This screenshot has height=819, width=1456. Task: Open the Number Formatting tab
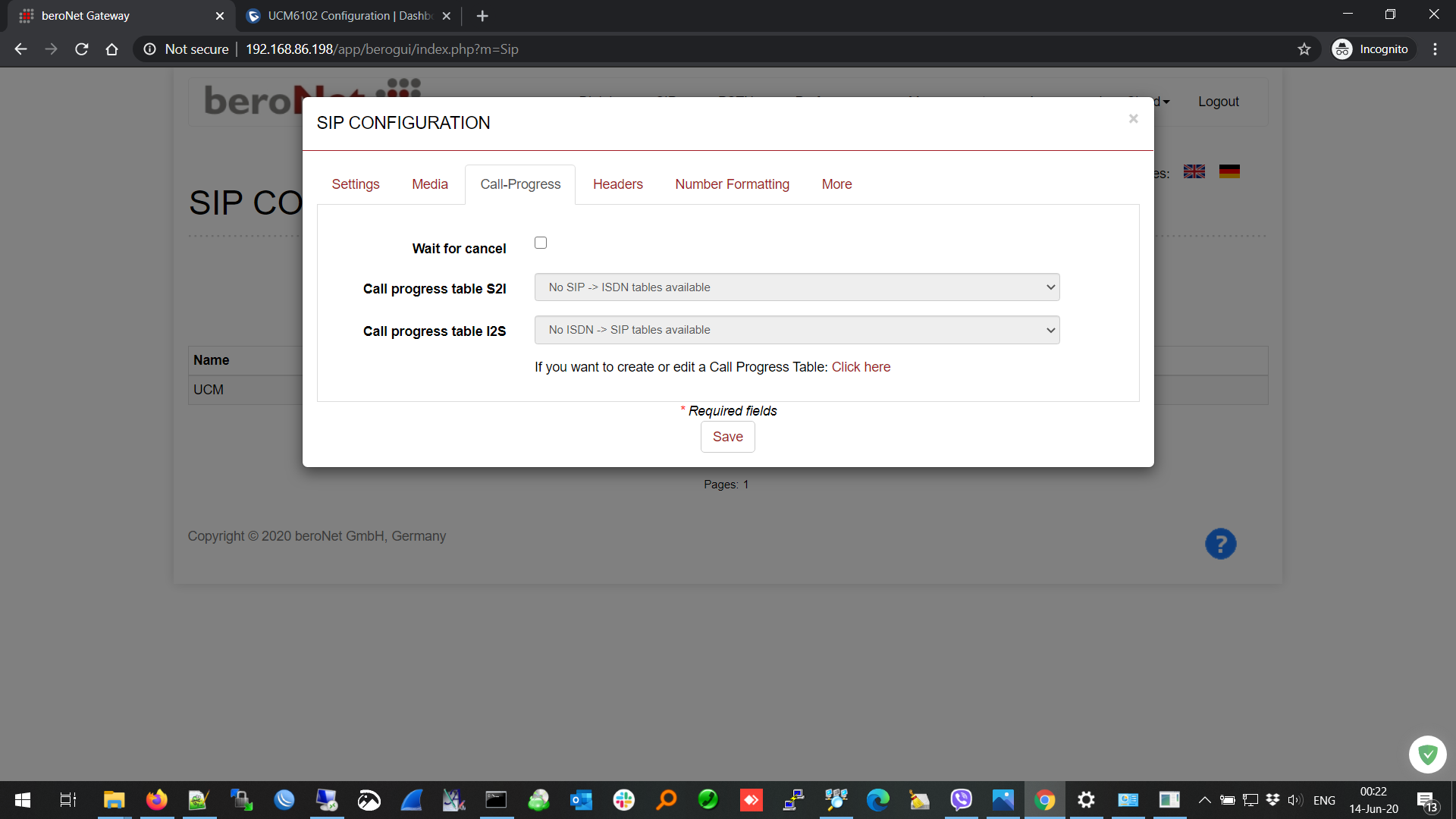[x=732, y=184]
